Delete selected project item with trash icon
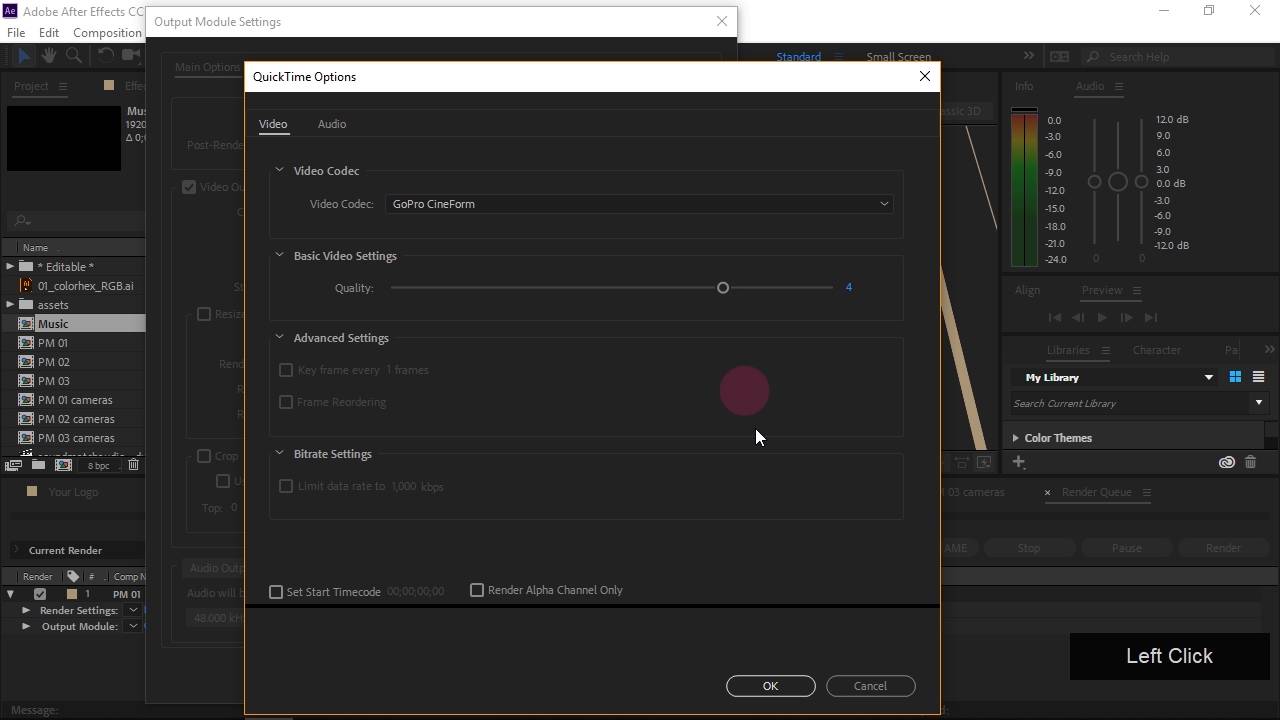Image resolution: width=1280 pixels, height=720 pixels. [x=133, y=465]
